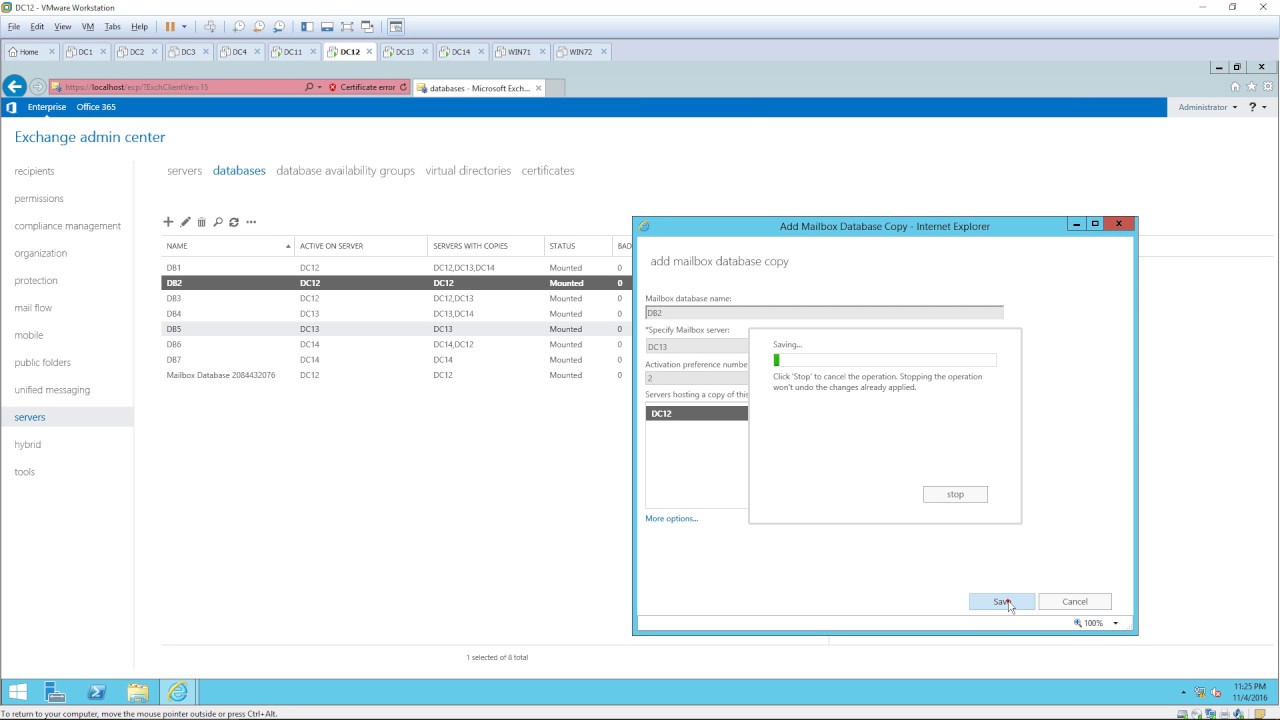This screenshot has width=1280, height=720.
Task: Switch to the DC13 VM tab
Action: click(404, 52)
